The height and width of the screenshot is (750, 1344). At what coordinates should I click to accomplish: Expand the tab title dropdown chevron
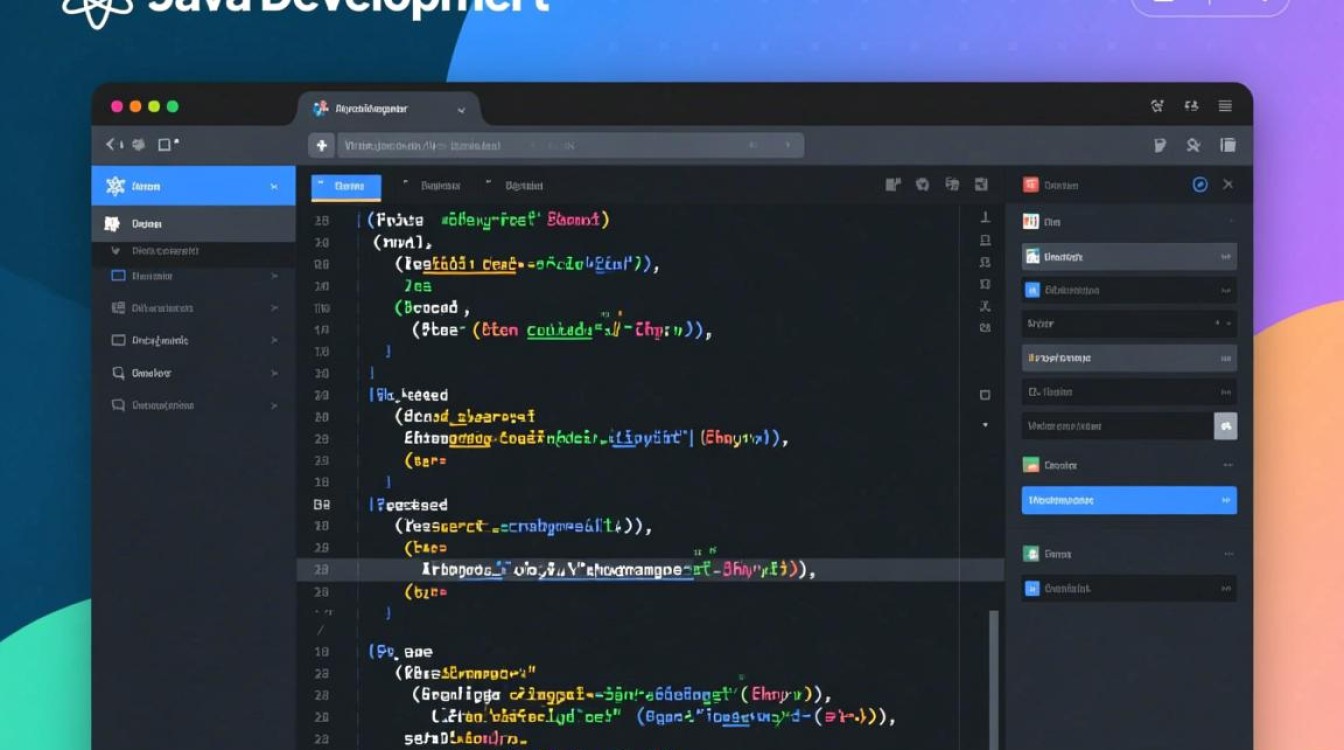pyautogui.click(x=461, y=109)
